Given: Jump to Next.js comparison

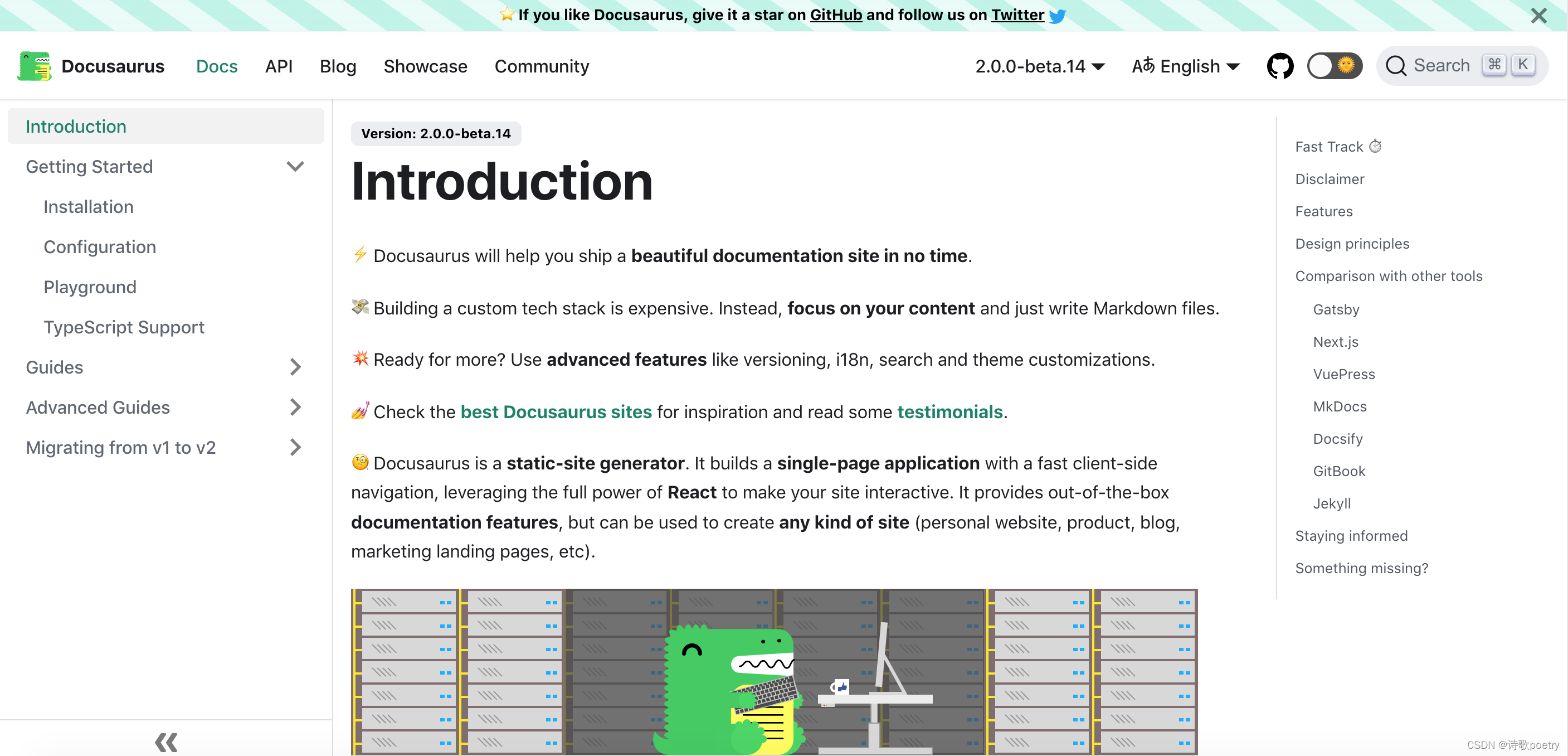Looking at the screenshot, I should tap(1335, 341).
